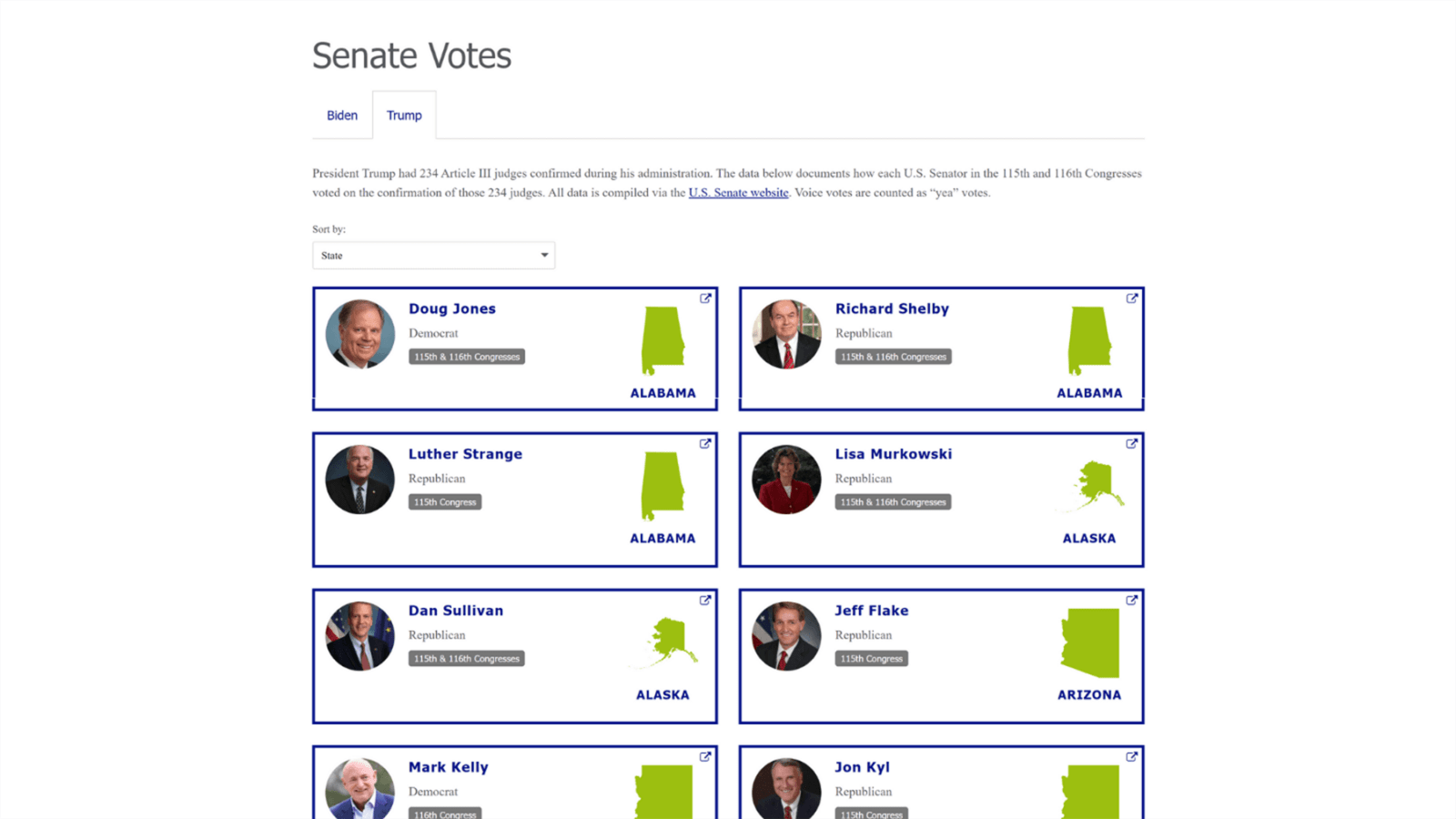The height and width of the screenshot is (819, 1456).
Task: Open external link icon on Jeff Flake card
Action: click(x=1132, y=601)
